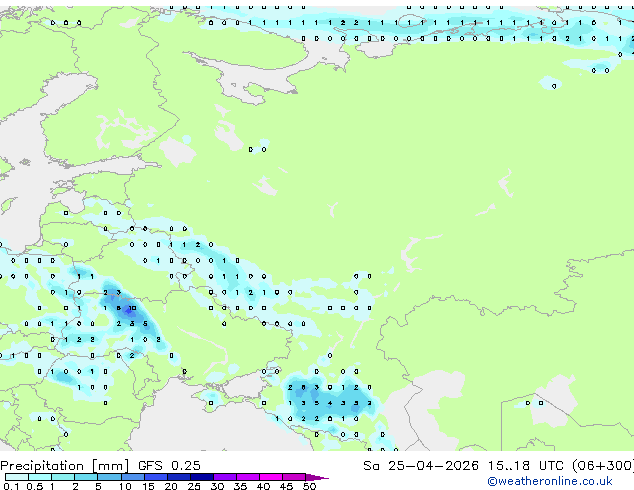Click the 20–25 mm legend swatch
The width and height of the screenshot is (634, 490).
(x=178, y=477)
